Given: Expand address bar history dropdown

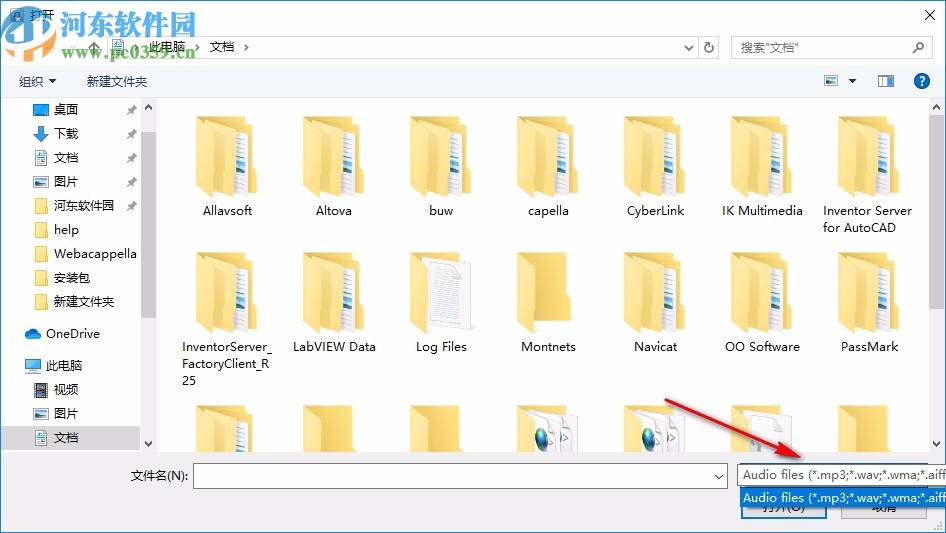Looking at the screenshot, I should (688, 47).
